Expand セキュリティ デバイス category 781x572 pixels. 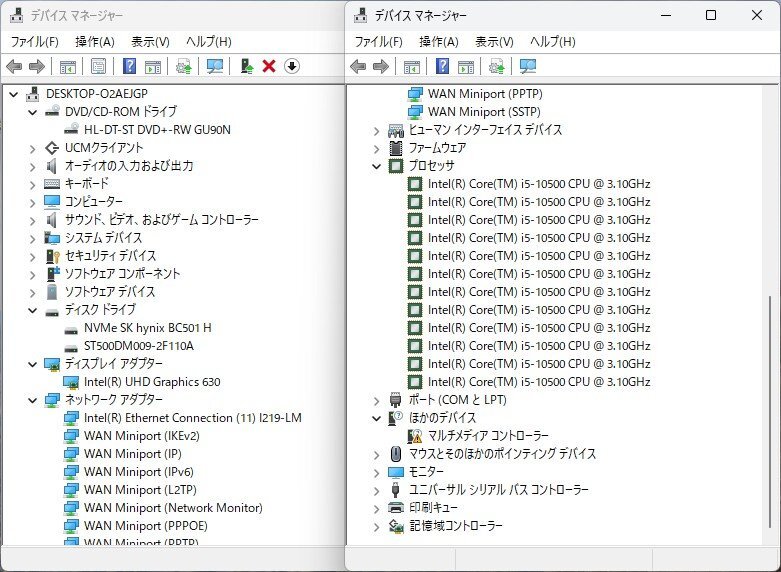coord(33,256)
